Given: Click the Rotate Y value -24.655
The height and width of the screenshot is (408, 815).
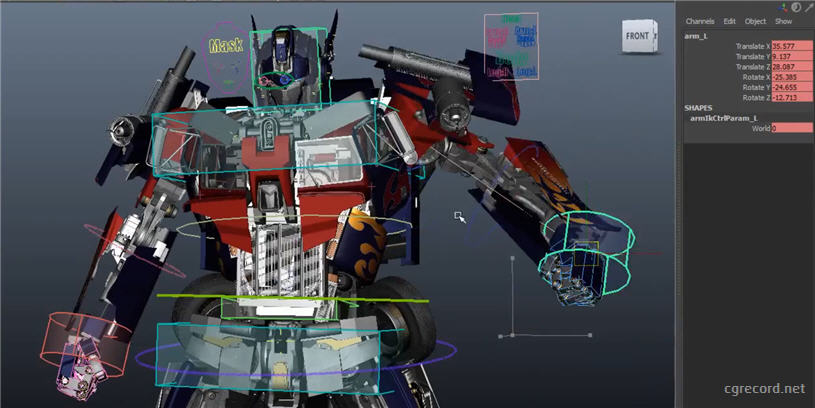Looking at the screenshot, I should tap(792, 87).
